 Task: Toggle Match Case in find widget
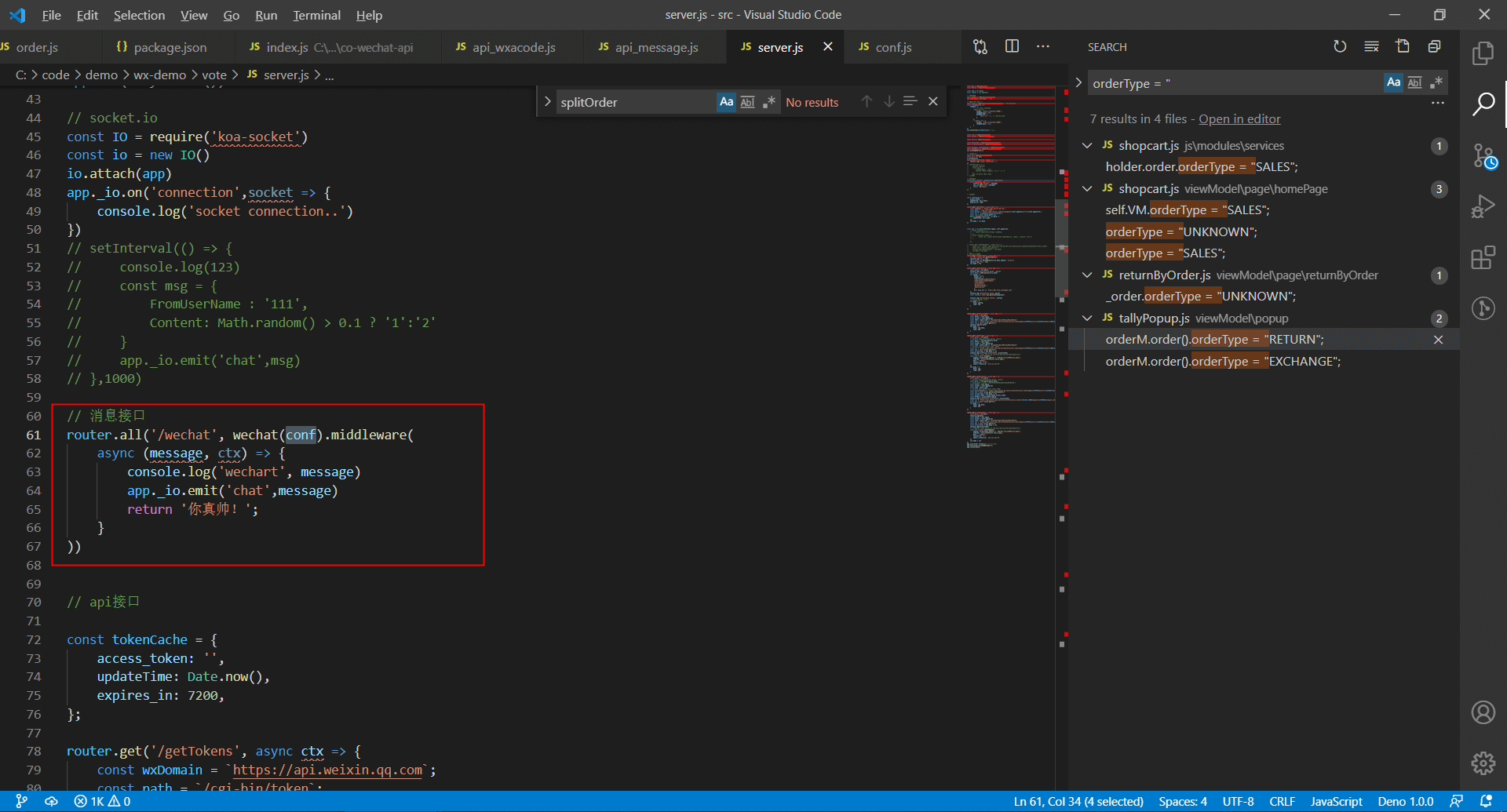727,102
